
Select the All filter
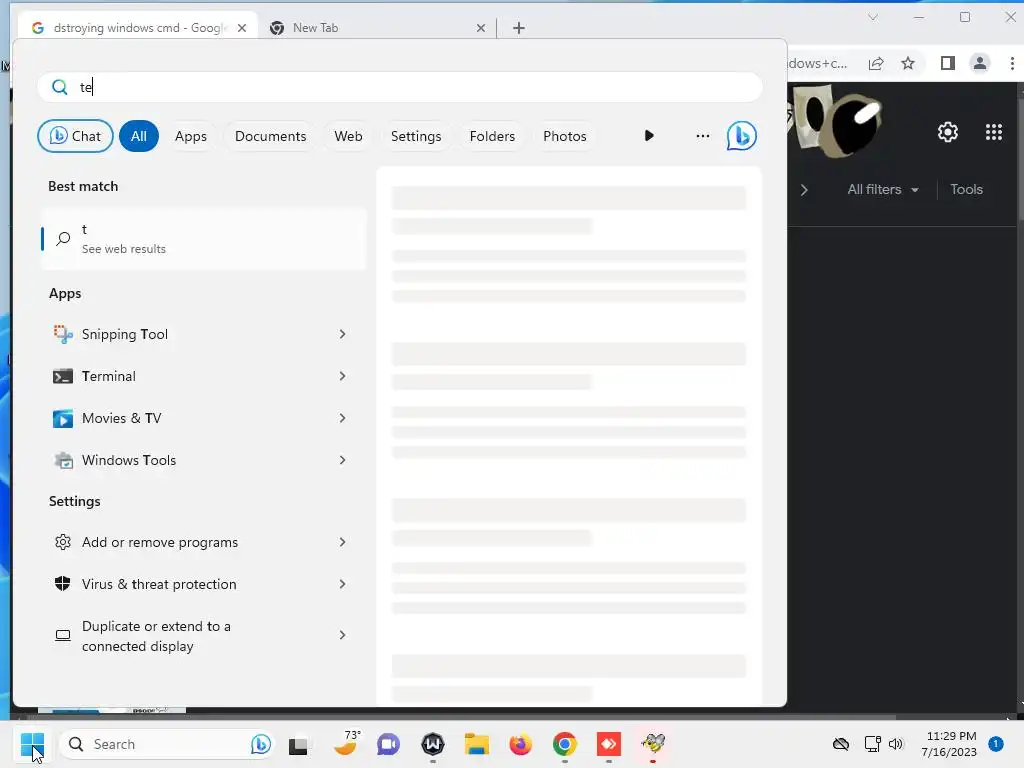[x=138, y=136]
